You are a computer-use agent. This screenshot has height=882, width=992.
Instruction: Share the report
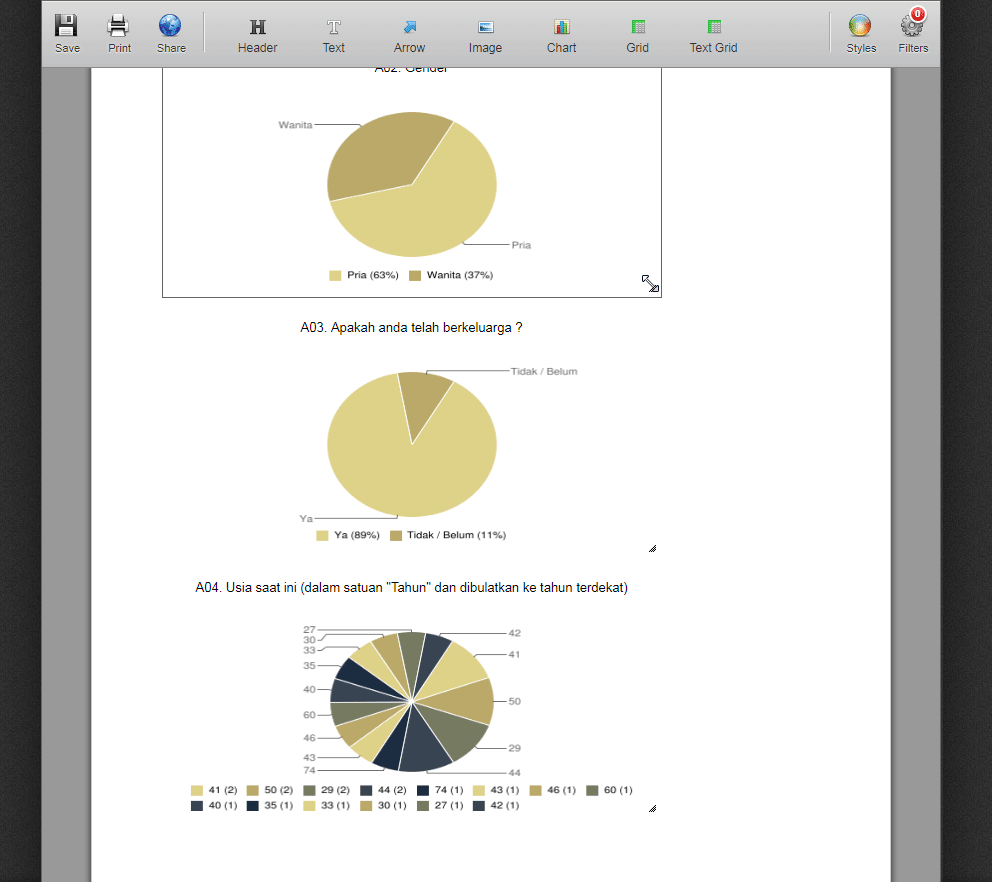pos(170,30)
